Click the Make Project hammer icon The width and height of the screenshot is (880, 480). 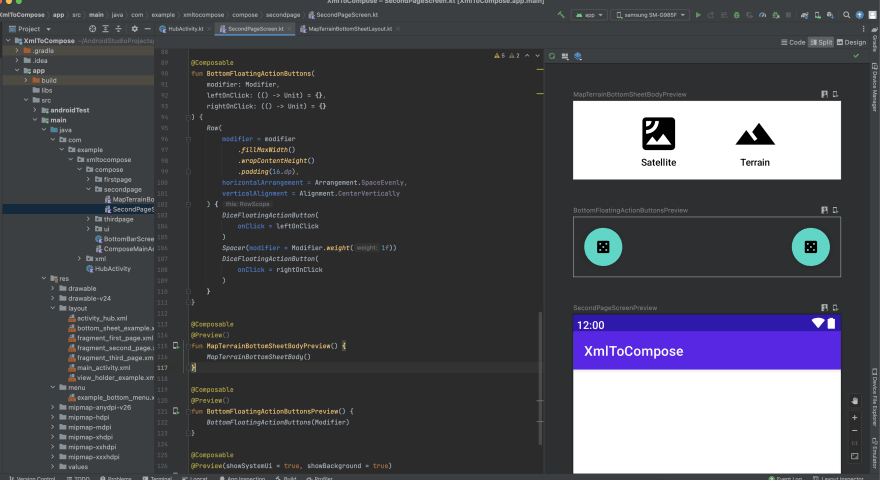[561, 15]
